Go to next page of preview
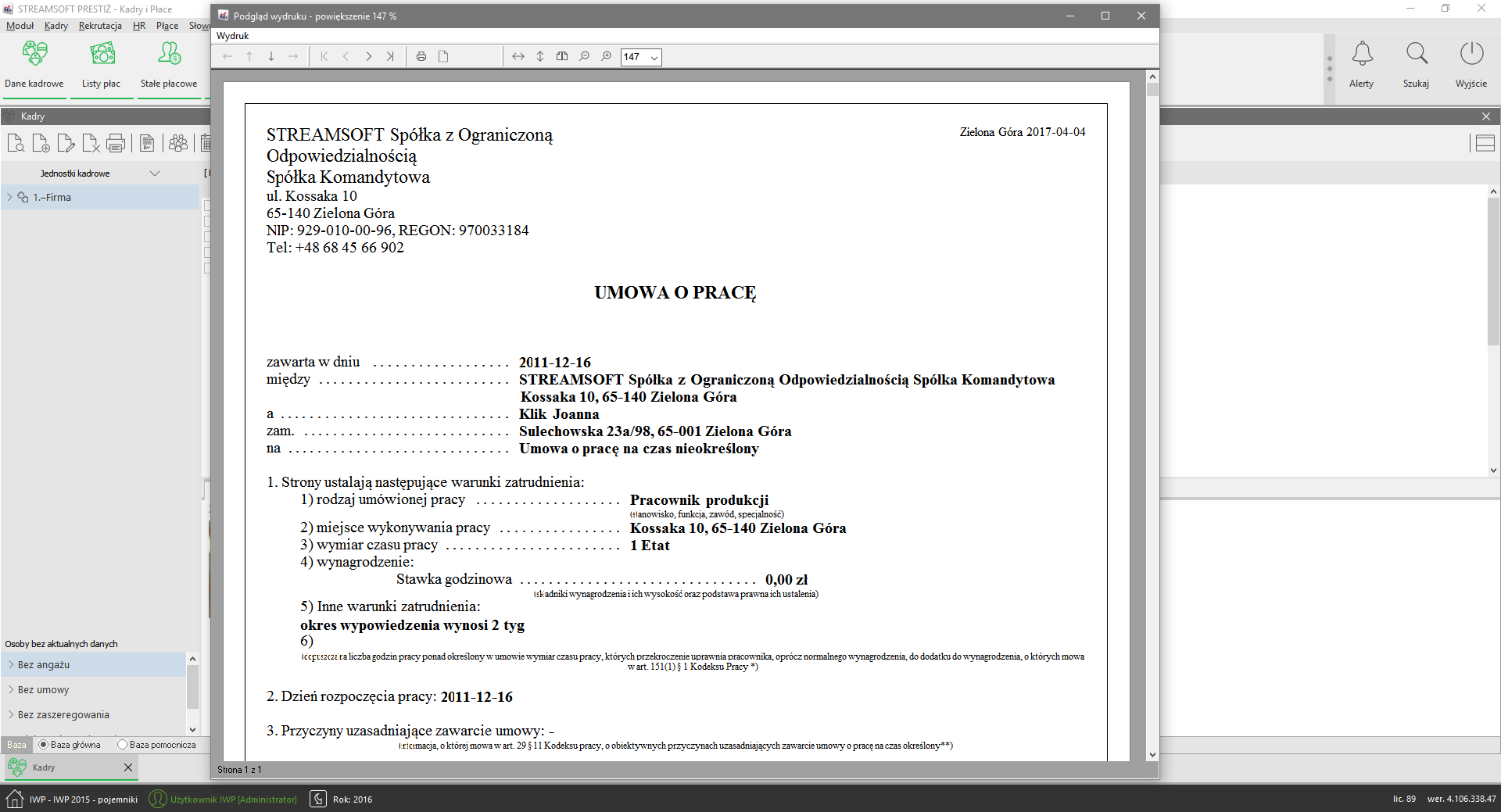Screen dimensions: 1501x812 [x=368, y=56]
